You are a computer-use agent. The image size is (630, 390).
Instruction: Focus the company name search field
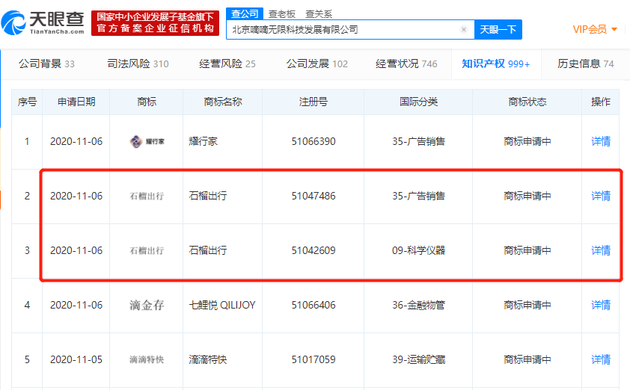pyautogui.click(x=346, y=29)
